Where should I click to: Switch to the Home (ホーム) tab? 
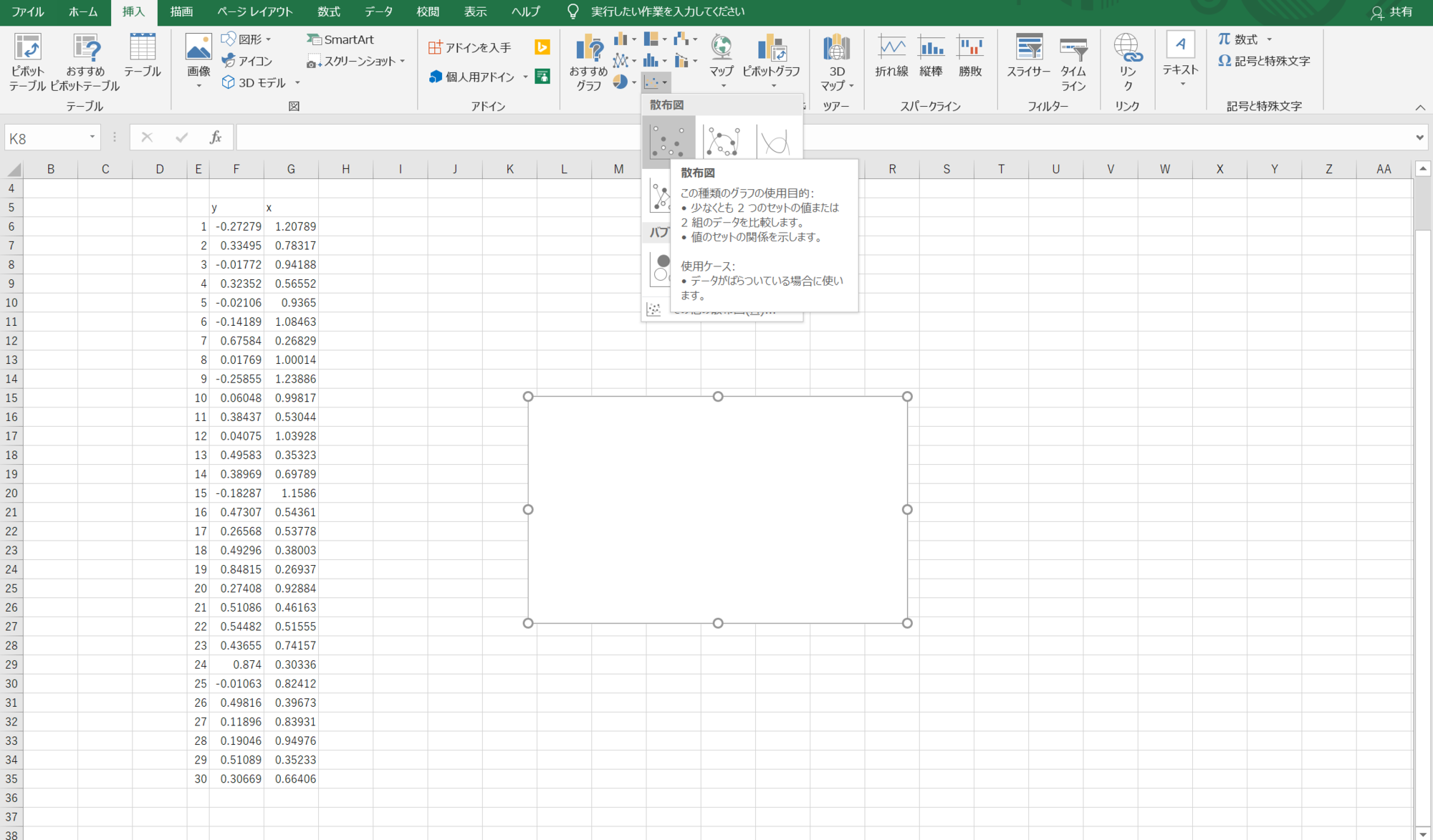tap(83, 11)
